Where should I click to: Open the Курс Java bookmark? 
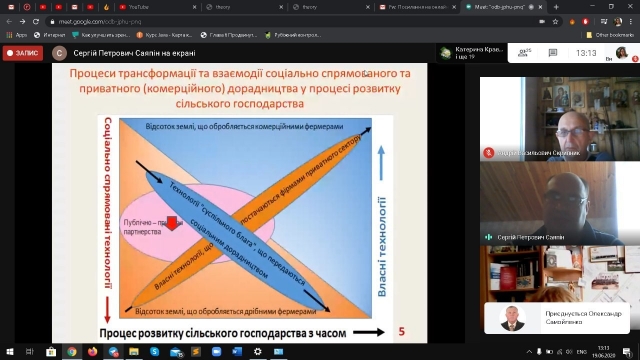point(164,35)
